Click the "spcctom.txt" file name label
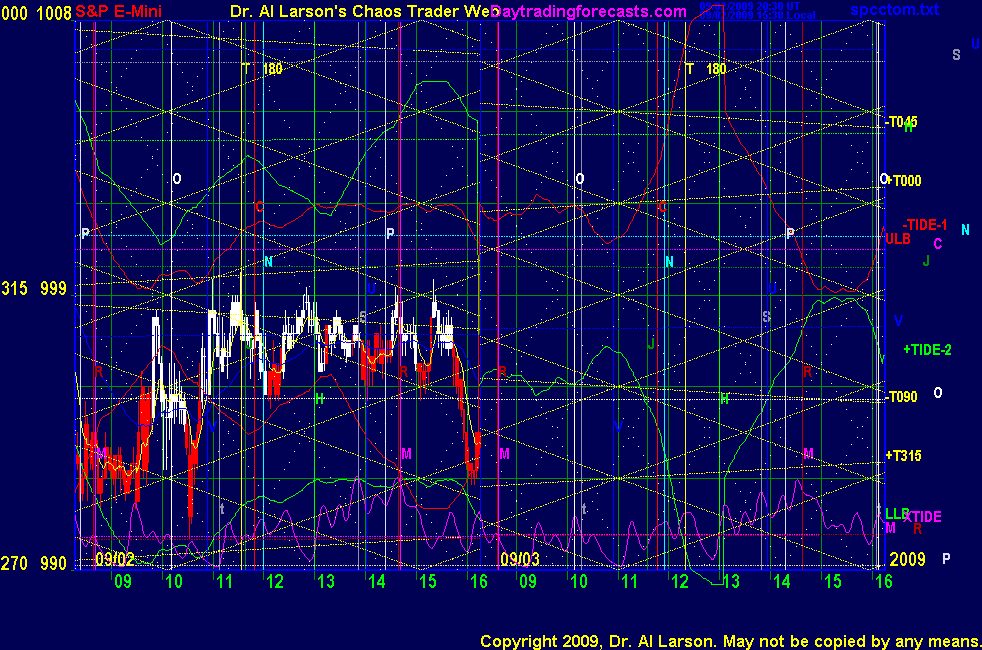The width and height of the screenshot is (982, 650). click(x=894, y=9)
